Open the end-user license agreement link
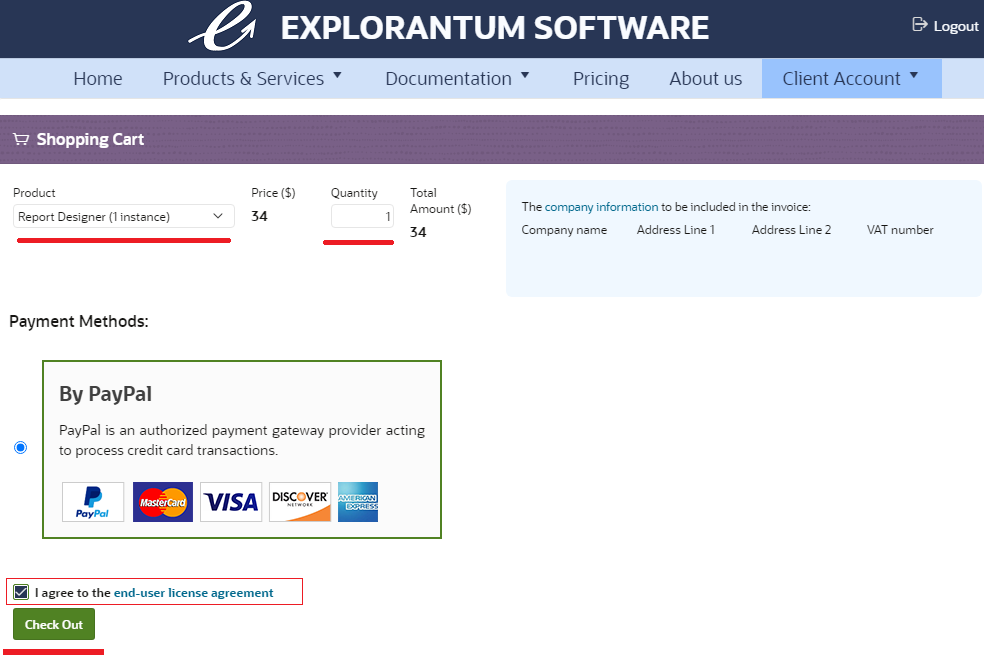This screenshot has height=660, width=984. click(193, 593)
